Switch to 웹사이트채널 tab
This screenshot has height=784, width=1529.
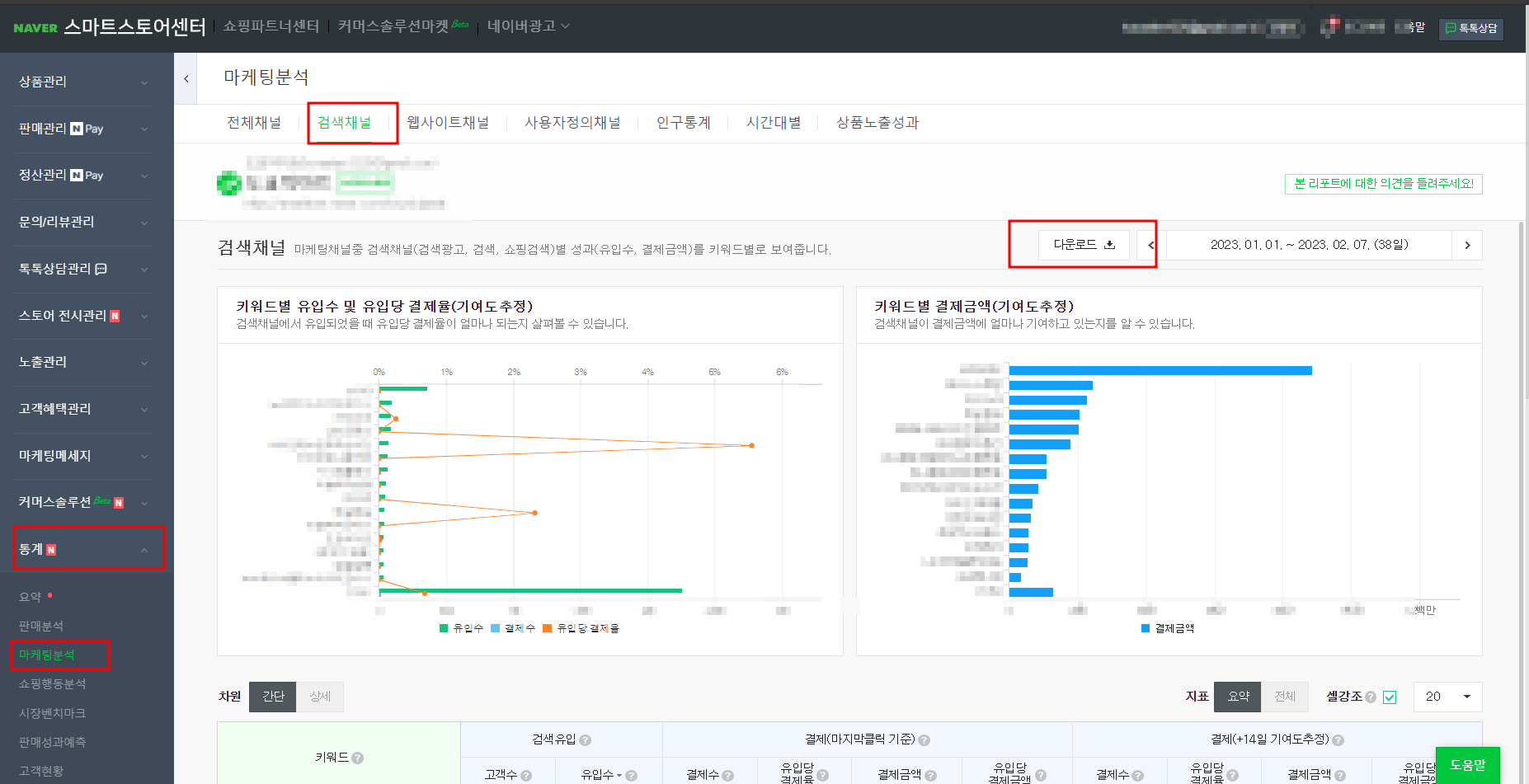448,123
